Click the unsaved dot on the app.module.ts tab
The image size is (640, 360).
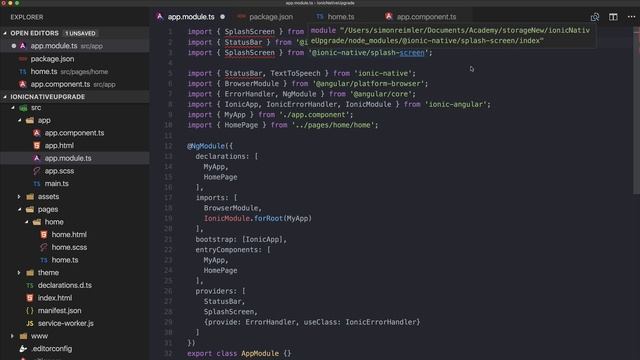tap(222, 17)
